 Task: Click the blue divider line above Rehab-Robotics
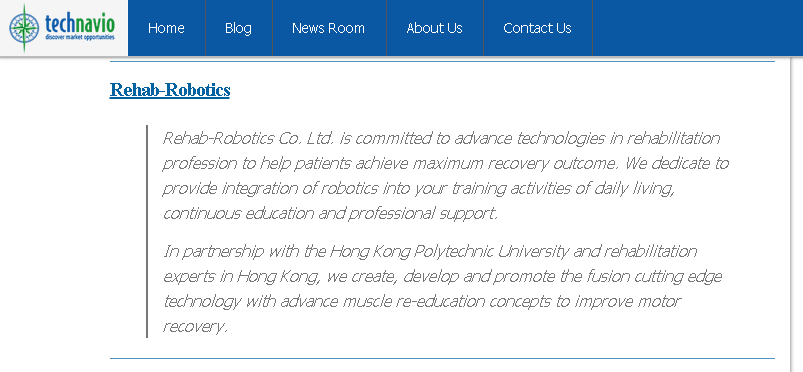[x=442, y=61]
